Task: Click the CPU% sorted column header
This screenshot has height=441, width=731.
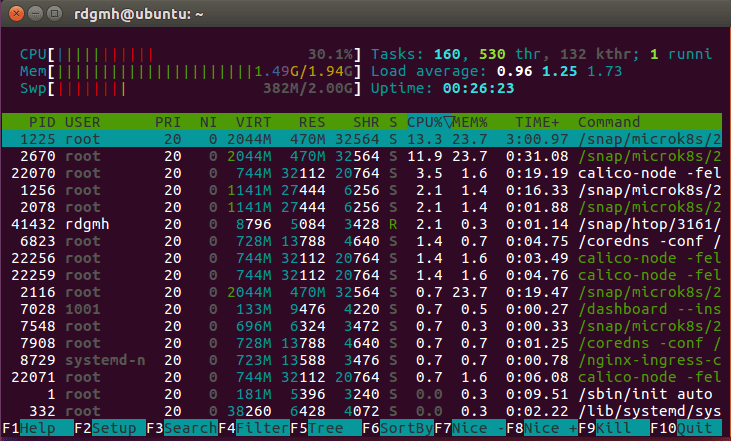Action: click(429, 122)
